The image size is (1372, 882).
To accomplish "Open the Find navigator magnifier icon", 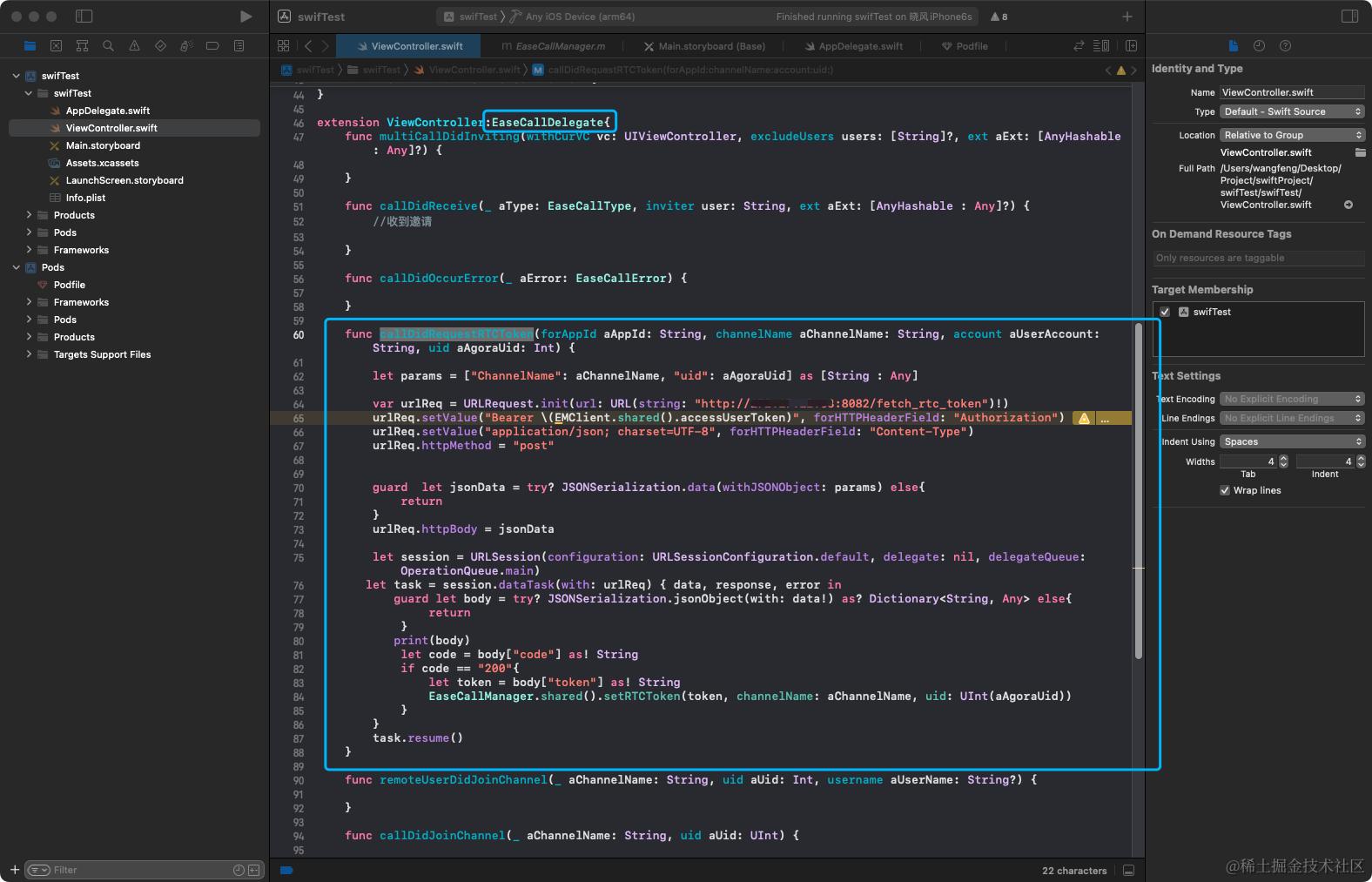I will [108, 46].
